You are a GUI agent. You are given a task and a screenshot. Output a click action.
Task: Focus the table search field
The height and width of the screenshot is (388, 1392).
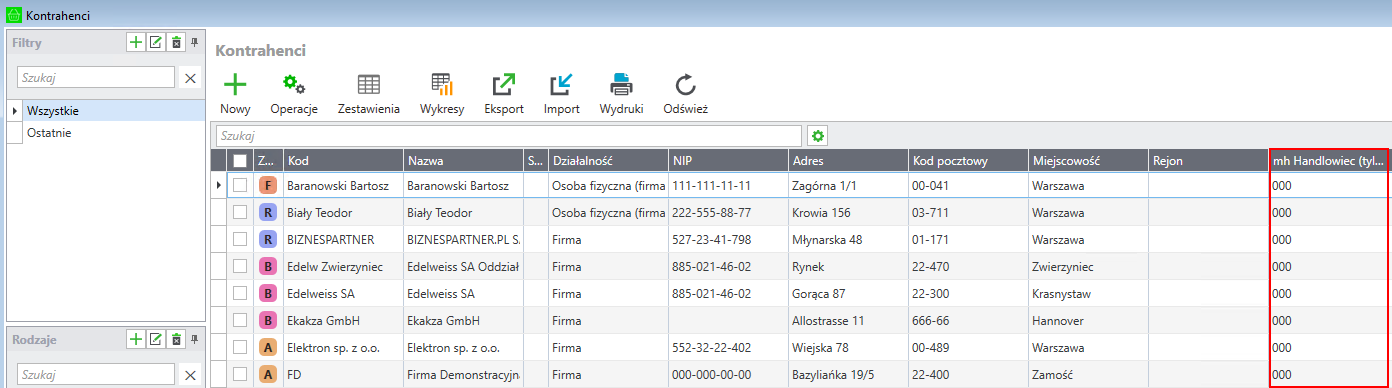509,135
